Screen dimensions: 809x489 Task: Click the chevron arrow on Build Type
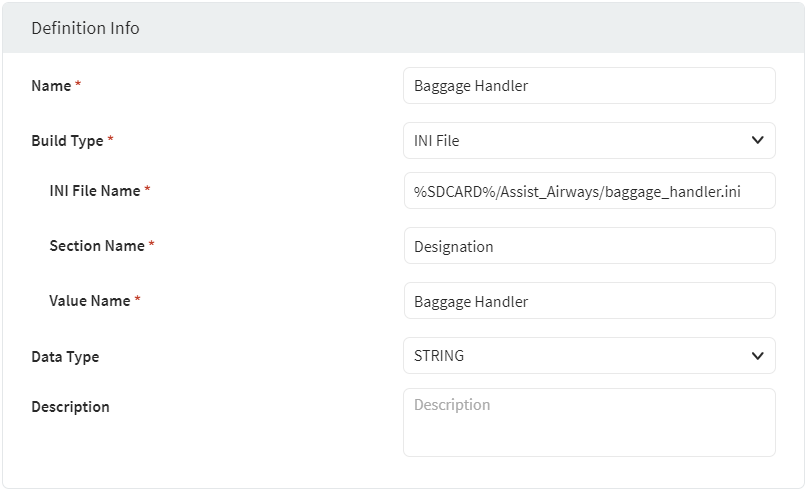(x=757, y=141)
